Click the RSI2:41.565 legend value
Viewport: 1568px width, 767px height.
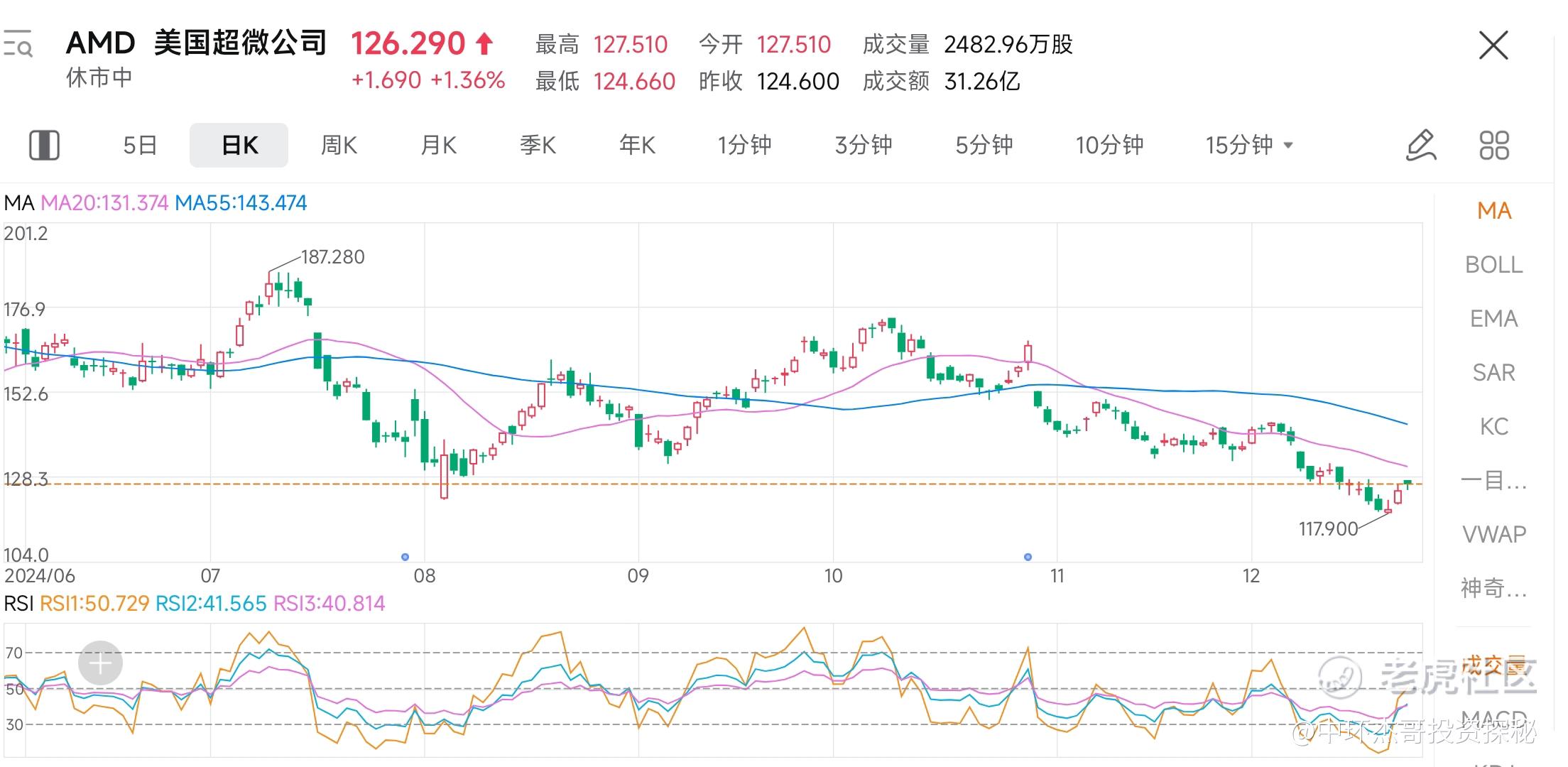click(x=211, y=604)
